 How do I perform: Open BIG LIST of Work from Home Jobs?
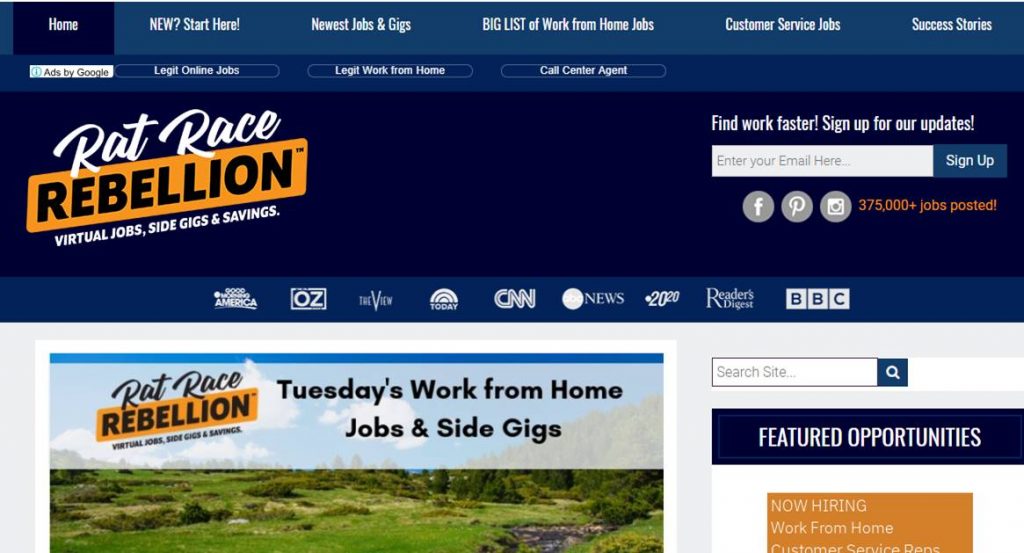click(568, 25)
